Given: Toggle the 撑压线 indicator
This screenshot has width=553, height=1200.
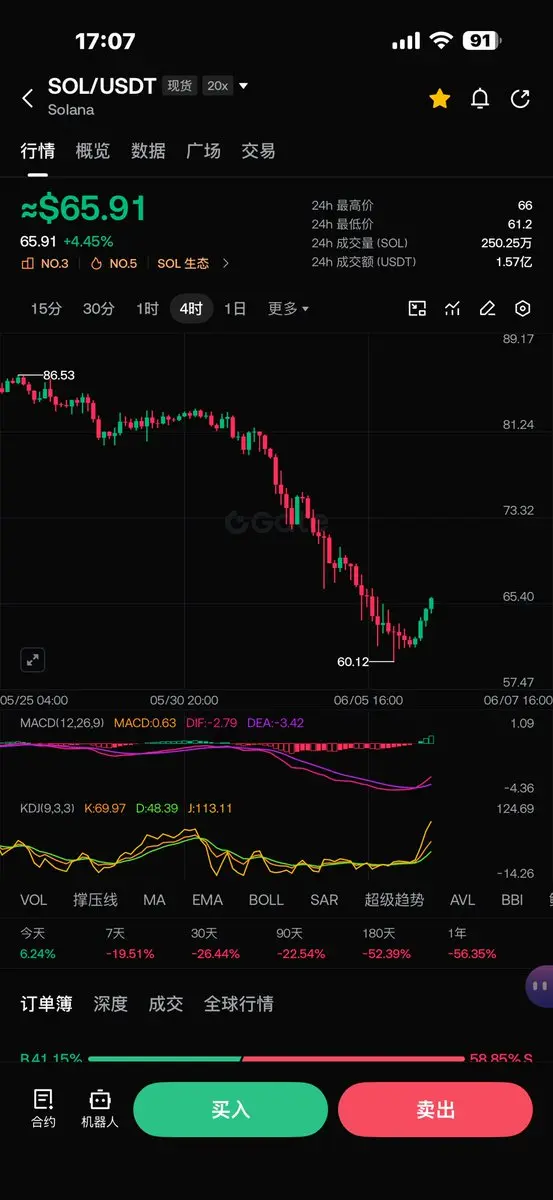Looking at the screenshot, I should [95, 900].
